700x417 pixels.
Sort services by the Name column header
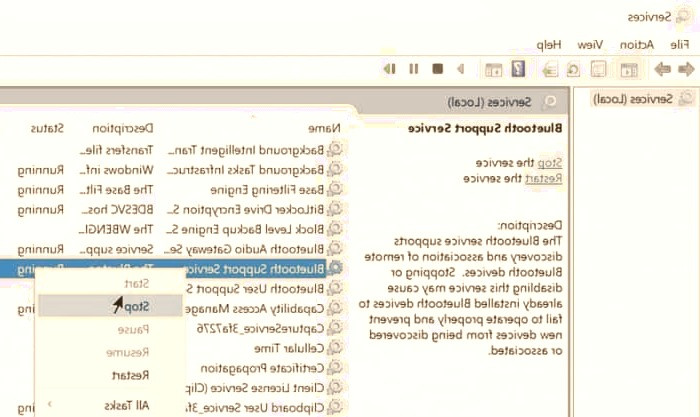coord(324,128)
